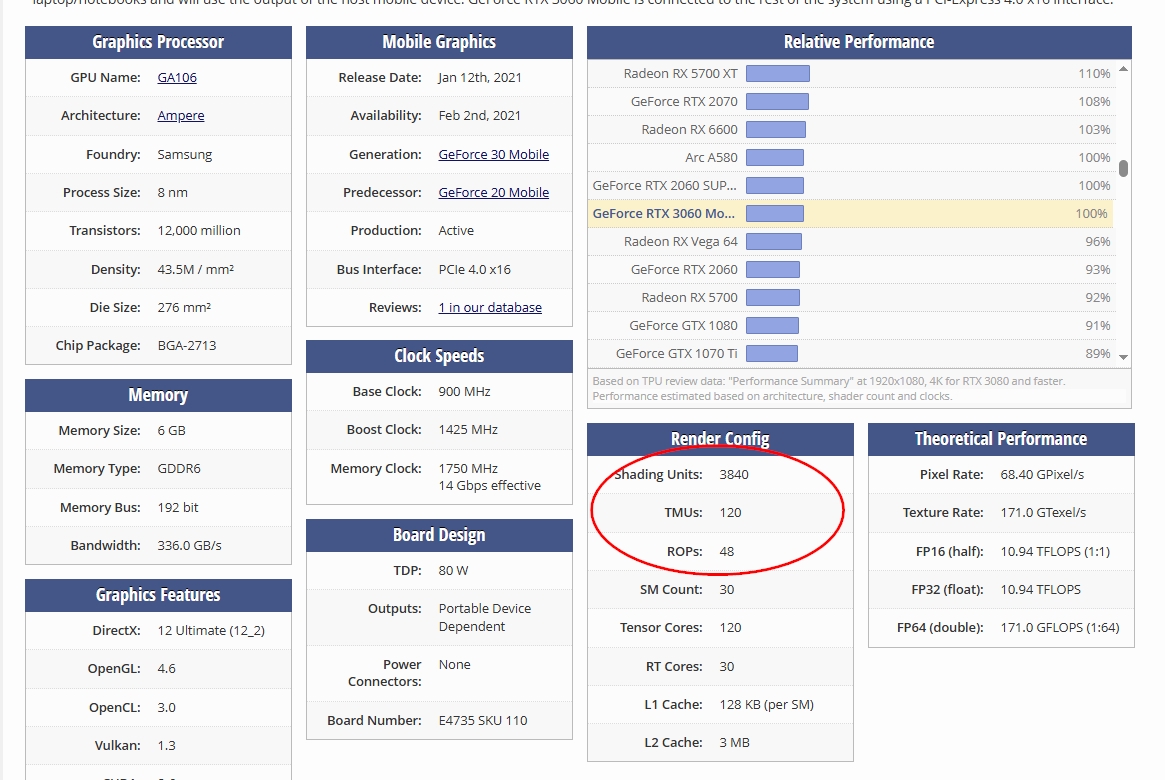Select the Radeon RX 5700 92% entry
The image size is (1165, 780).
pyautogui.click(x=851, y=297)
